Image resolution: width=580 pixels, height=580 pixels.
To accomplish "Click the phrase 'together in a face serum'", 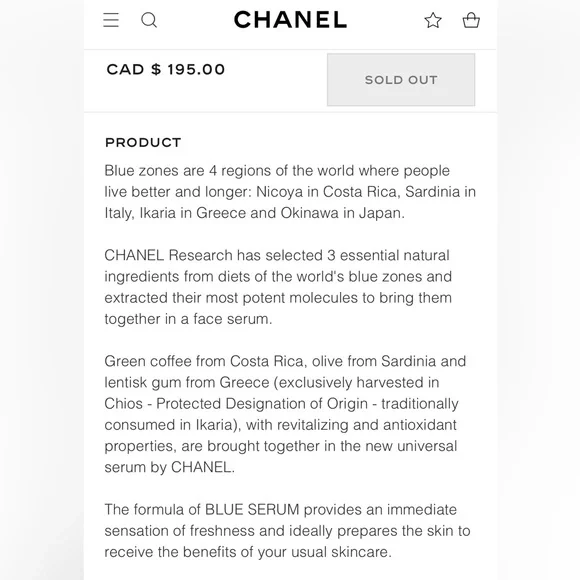I will pyautogui.click(x=188, y=319).
